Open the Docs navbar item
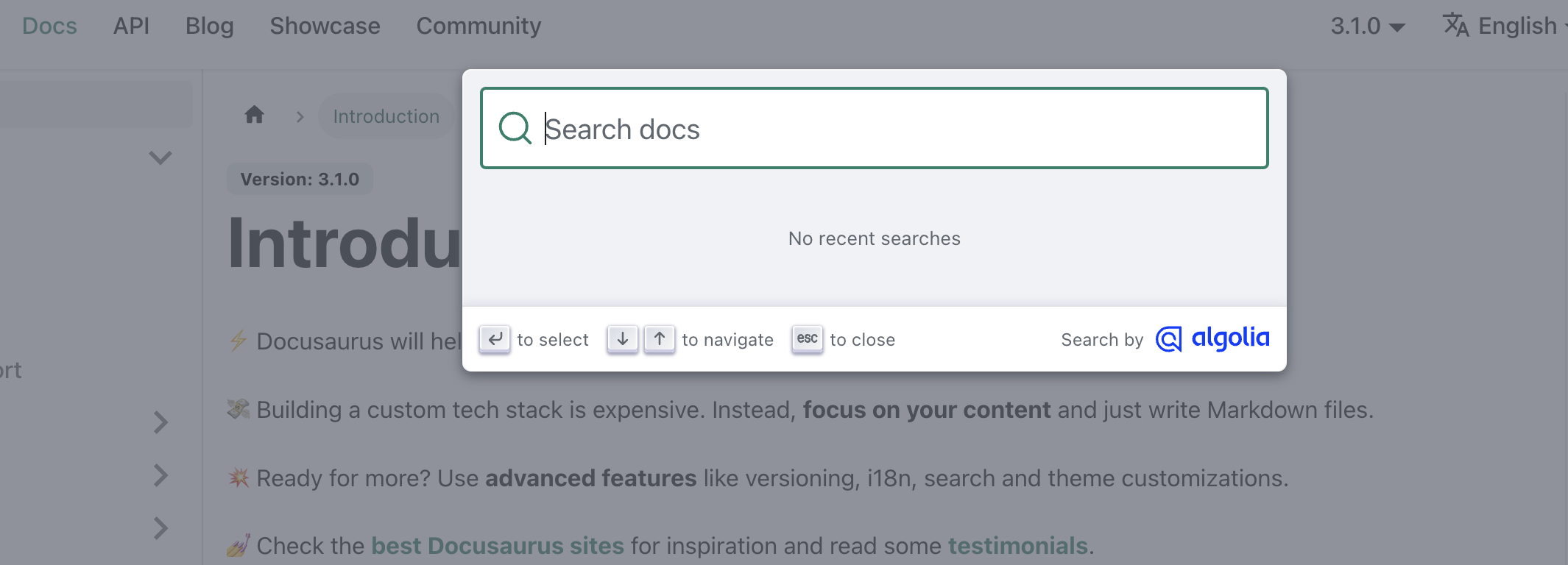The width and height of the screenshot is (1568, 565). tap(49, 26)
